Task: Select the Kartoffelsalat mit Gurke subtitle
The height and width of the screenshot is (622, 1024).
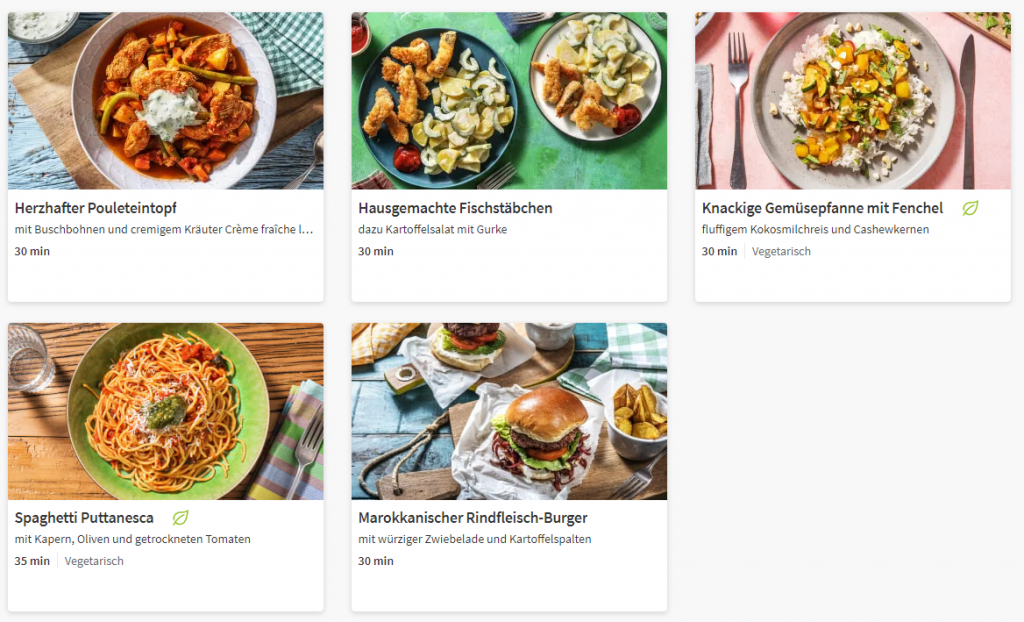Action: [x=432, y=230]
